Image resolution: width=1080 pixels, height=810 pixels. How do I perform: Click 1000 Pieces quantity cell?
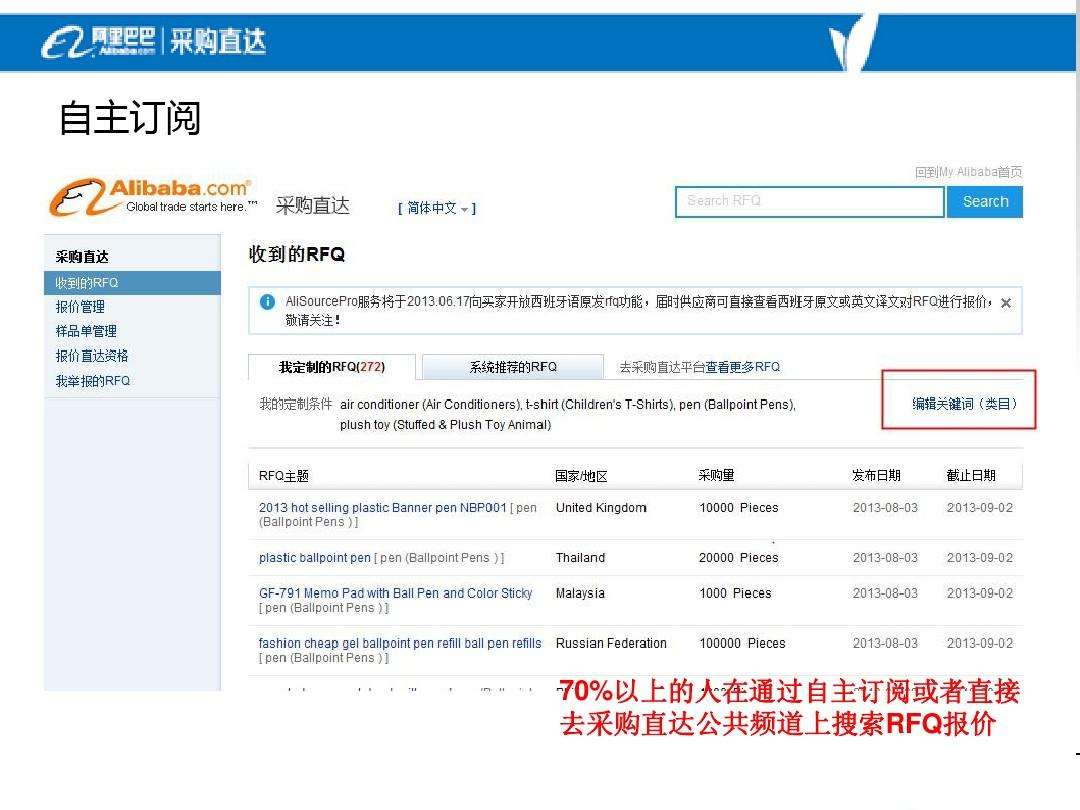[735, 594]
